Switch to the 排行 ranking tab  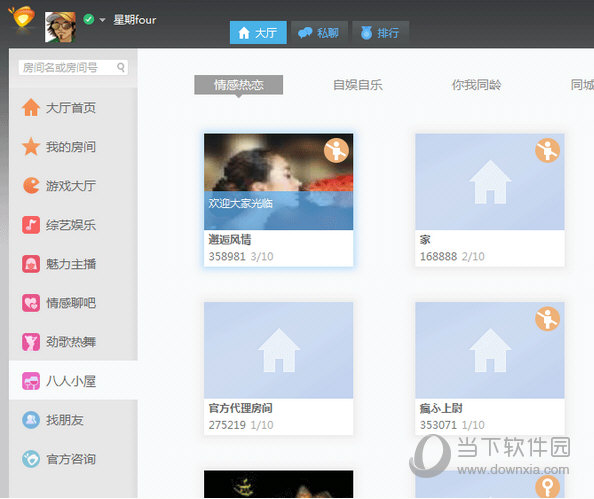pos(381,33)
